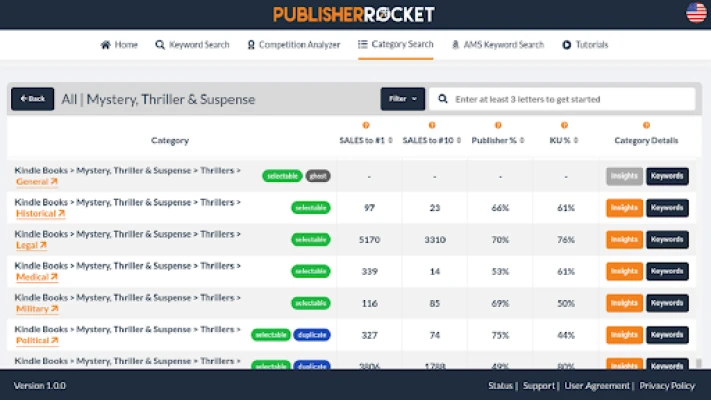Click Insights for the Legal category

coord(624,240)
